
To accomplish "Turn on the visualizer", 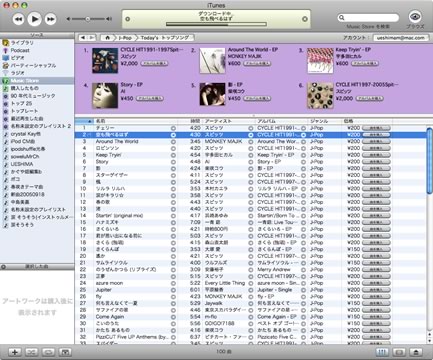I will [x=399, y=352].
